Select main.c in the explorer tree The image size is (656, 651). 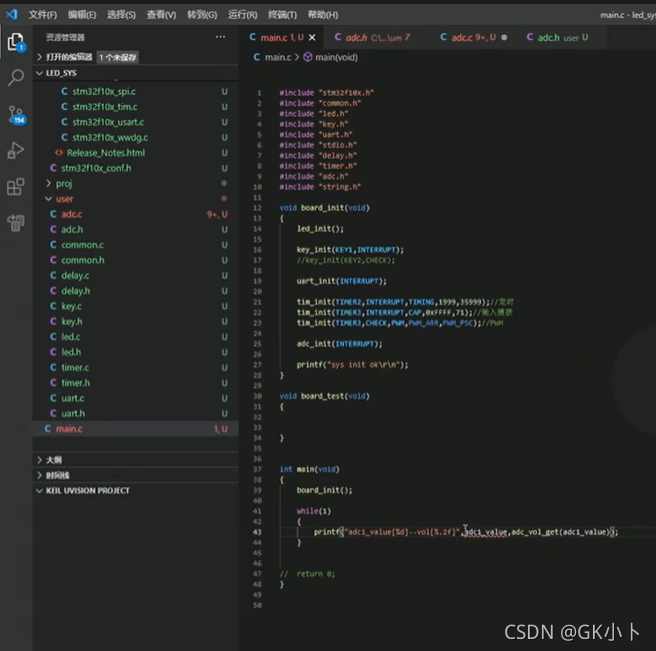click(x=136, y=429)
